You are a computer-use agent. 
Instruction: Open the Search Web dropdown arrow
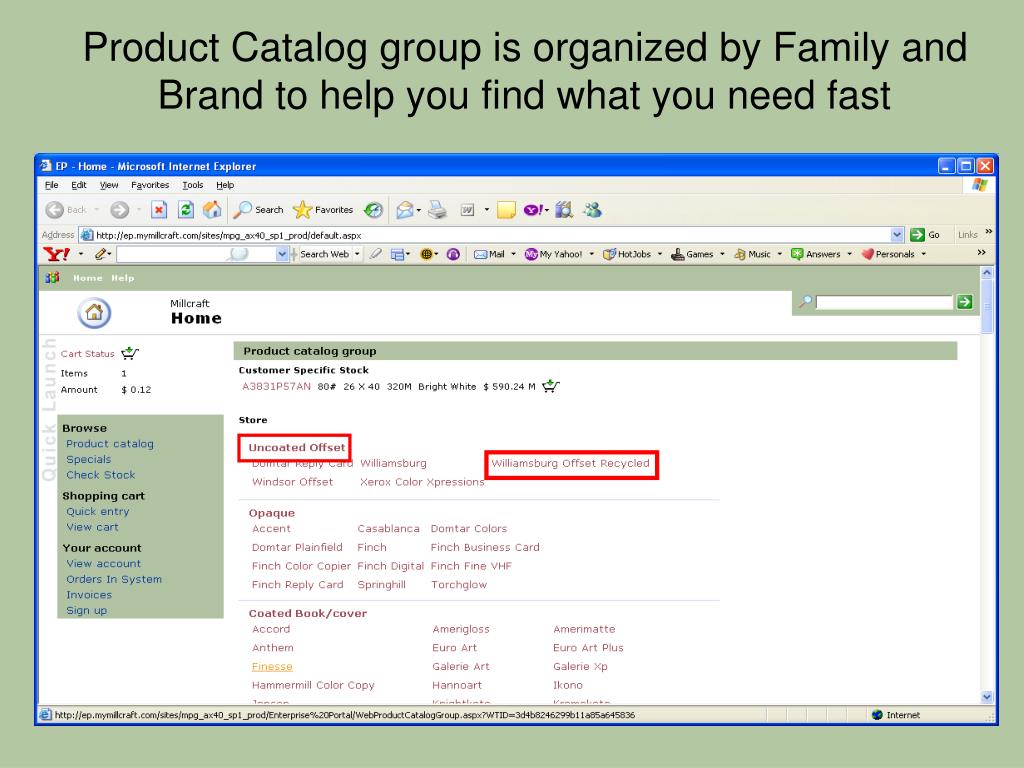(357, 254)
